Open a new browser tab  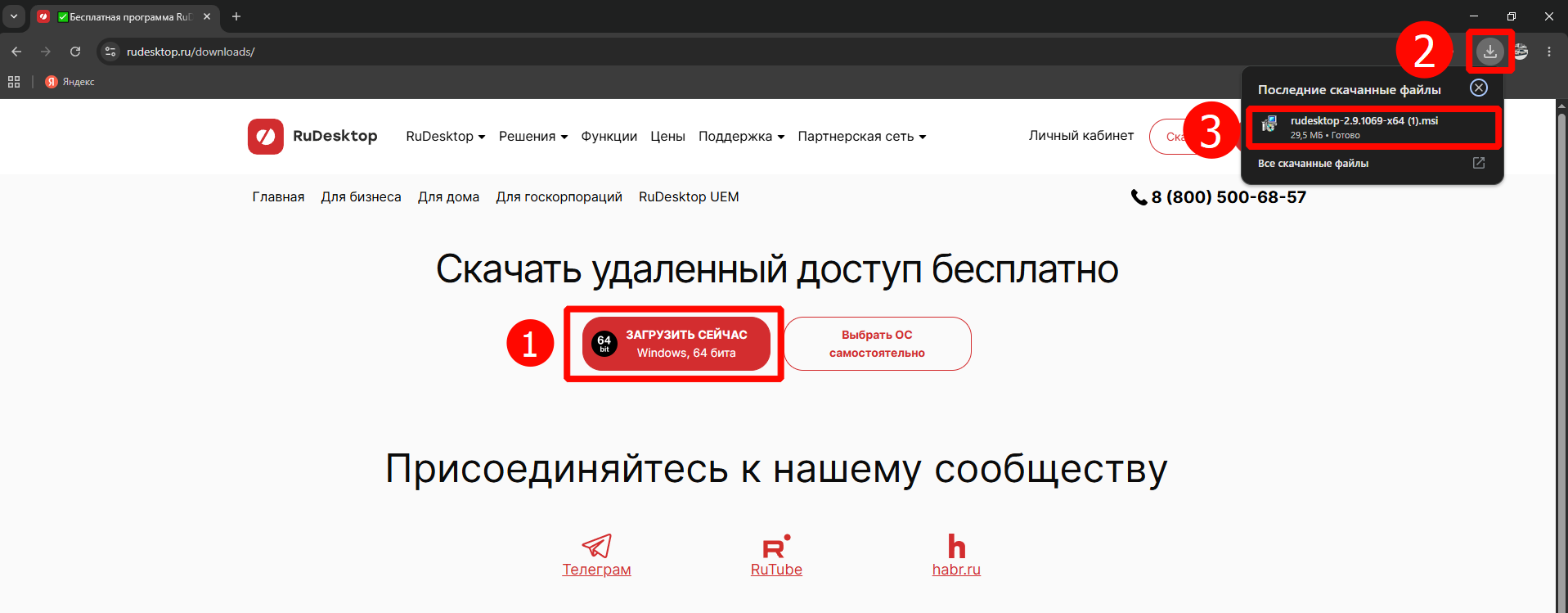pyautogui.click(x=236, y=16)
